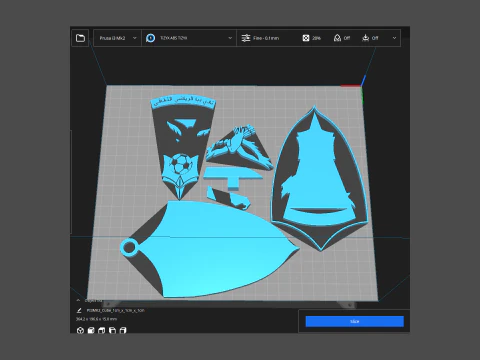This screenshot has height=360, width=480.
Task: Switch to the 3D perspective view icon
Action: tap(80, 330)
